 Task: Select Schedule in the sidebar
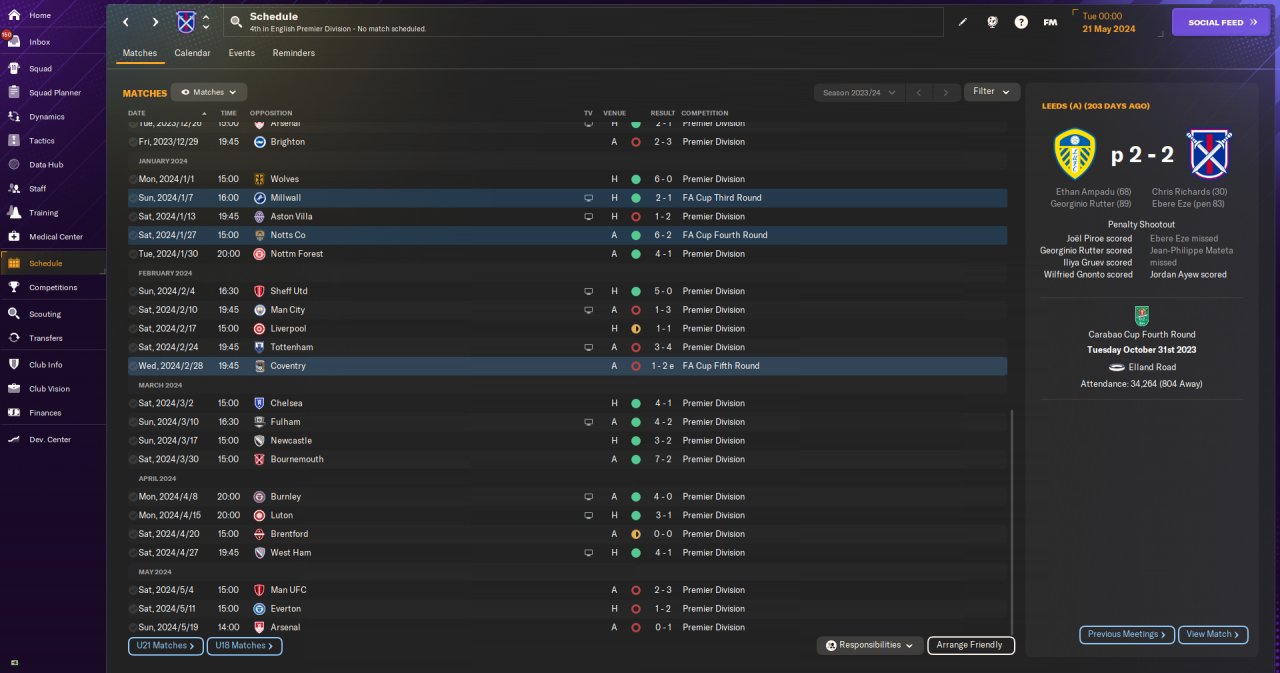point(53,263)
